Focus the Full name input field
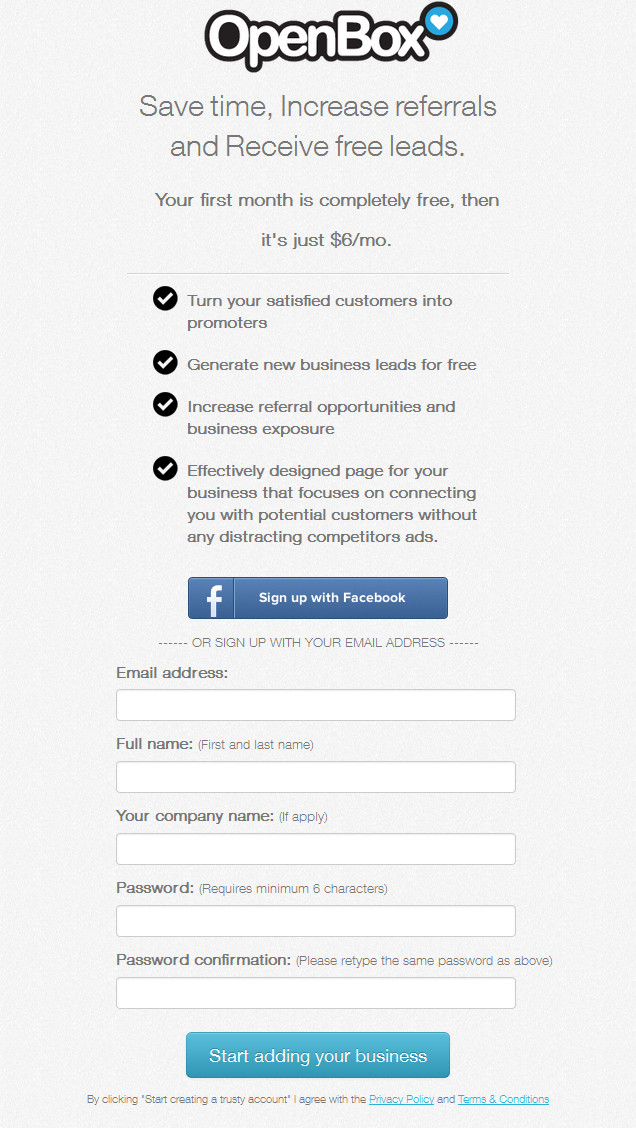Screen dimensions: 636x1128 pos(316,777)
